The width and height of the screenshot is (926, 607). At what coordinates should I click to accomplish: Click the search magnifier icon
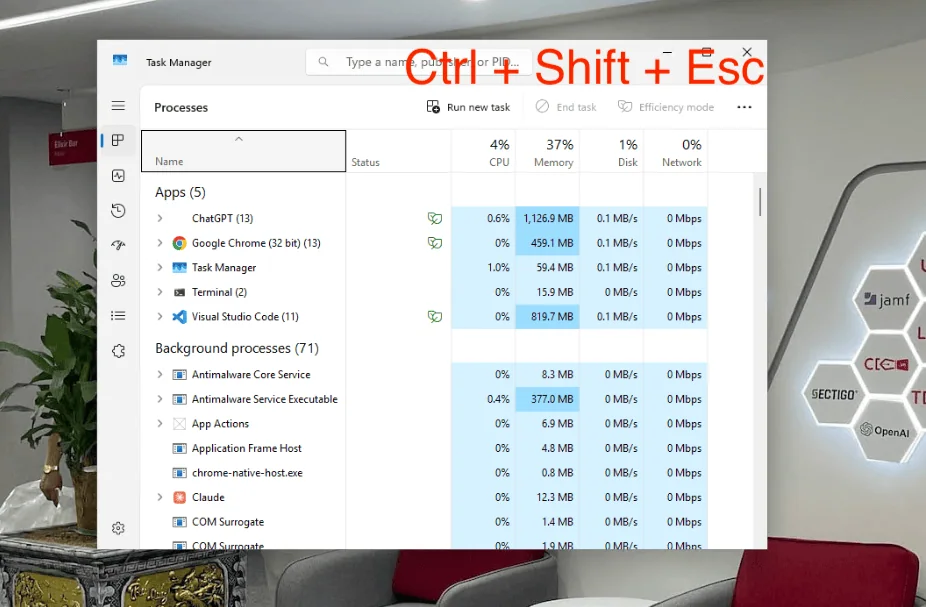323,61
